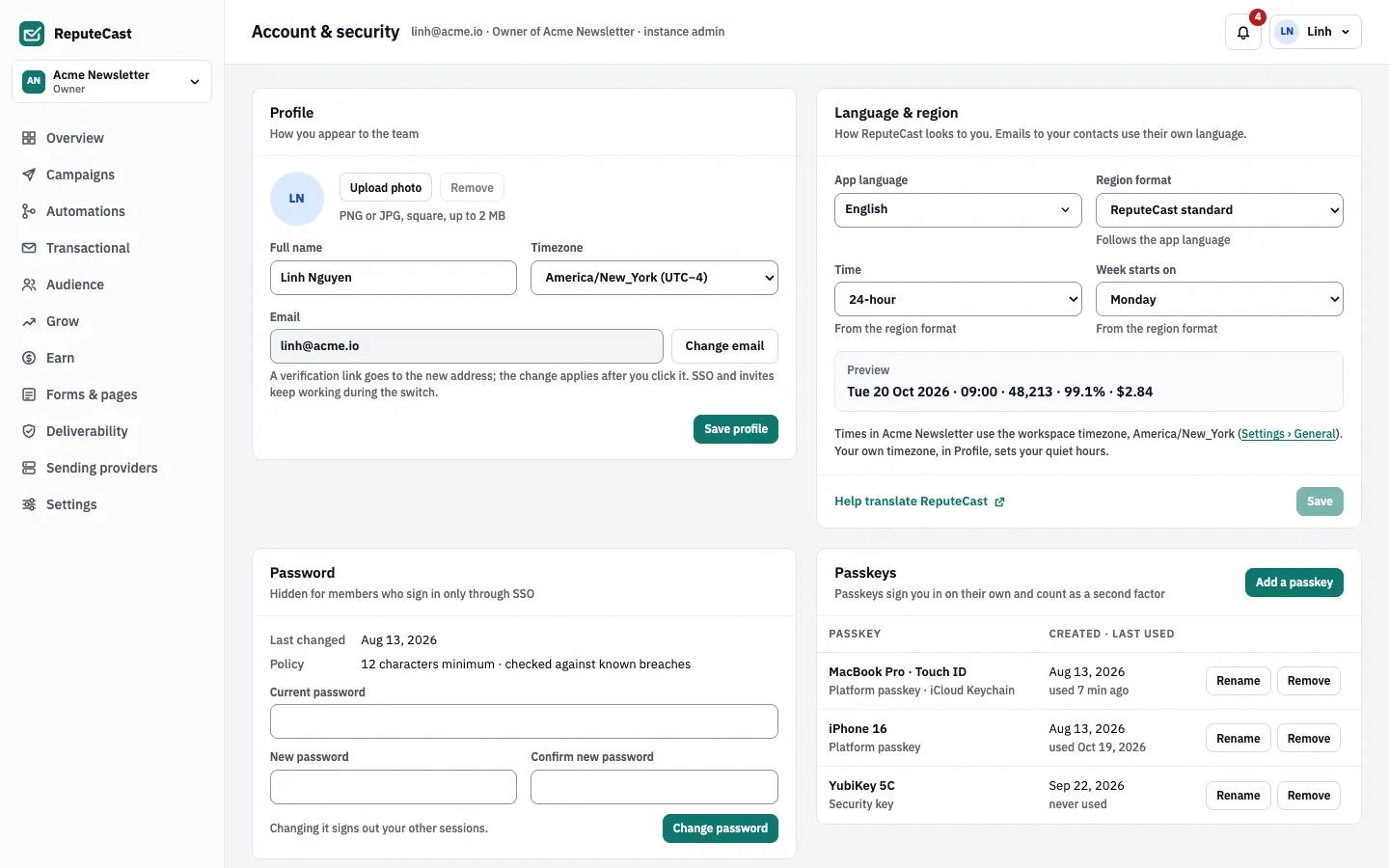Click the New password field
This screenshot has height=868, width=1389.
(x=394, y=787)
